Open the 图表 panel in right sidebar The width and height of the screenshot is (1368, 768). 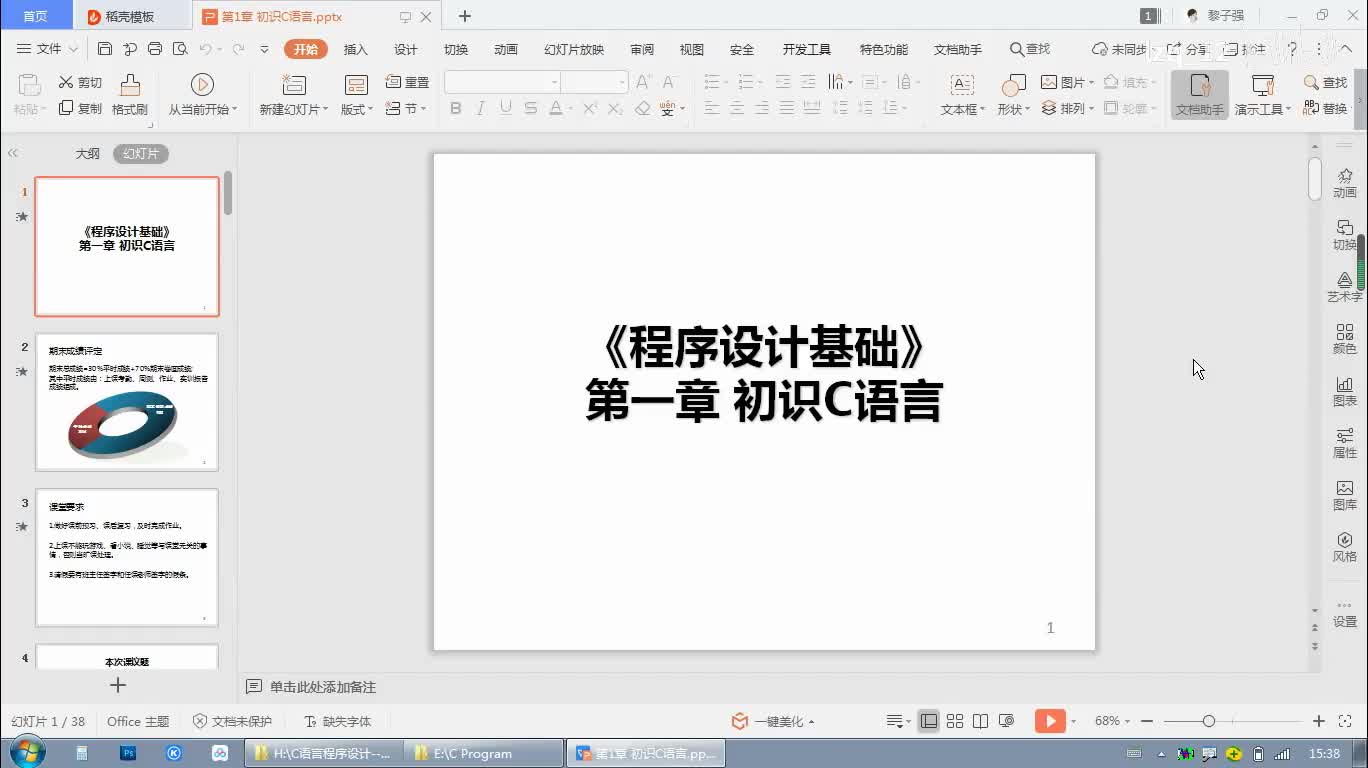click(x=1344, y=390)
